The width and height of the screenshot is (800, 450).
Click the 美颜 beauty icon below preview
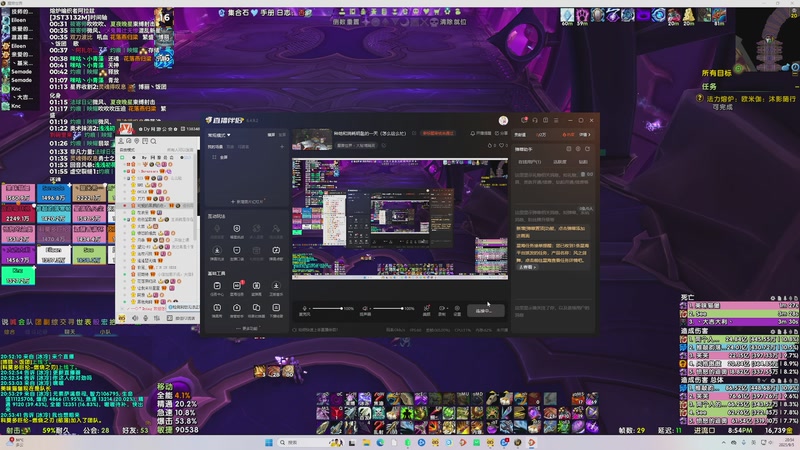(427, 309)
